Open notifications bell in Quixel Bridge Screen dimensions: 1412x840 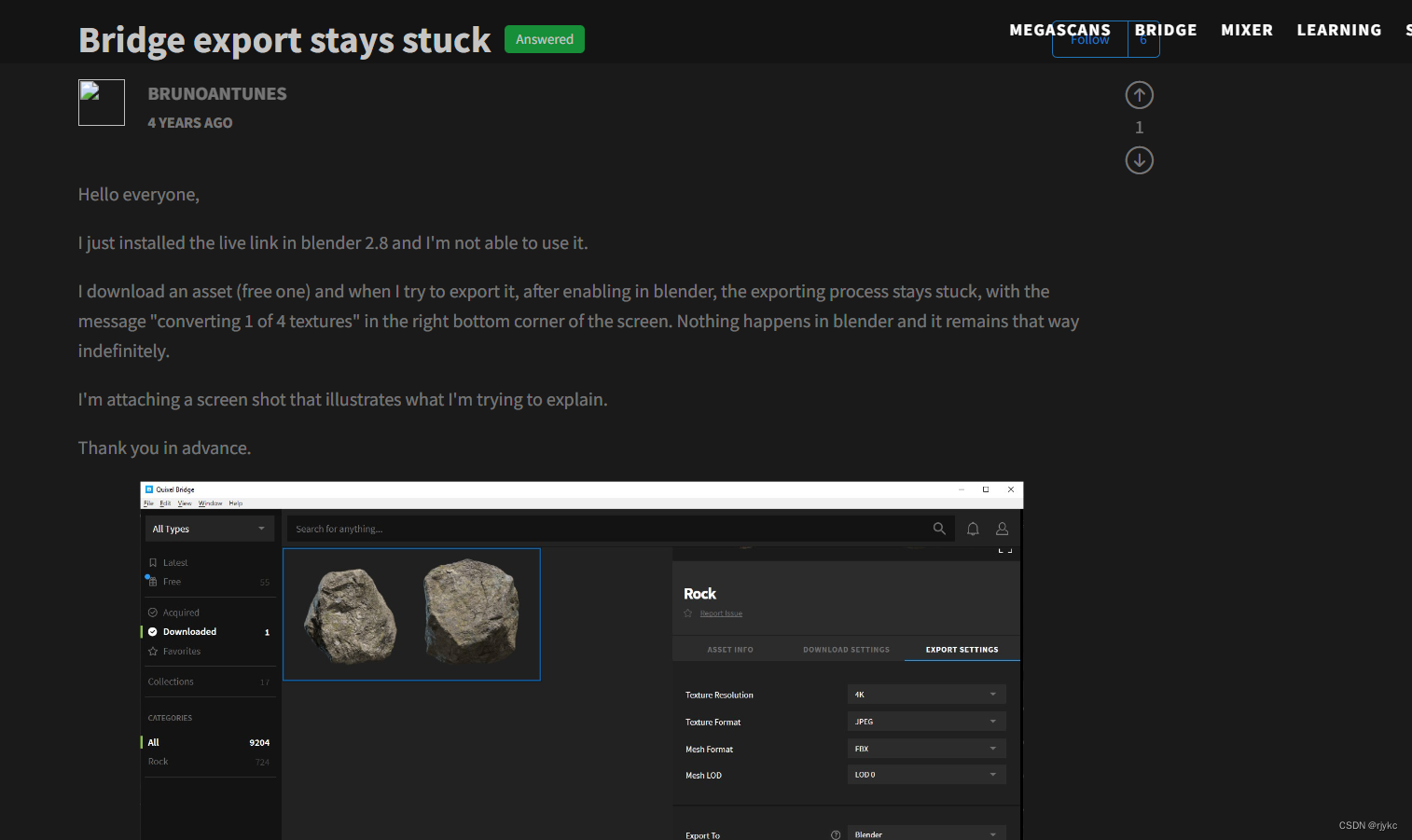coord(973,529)
